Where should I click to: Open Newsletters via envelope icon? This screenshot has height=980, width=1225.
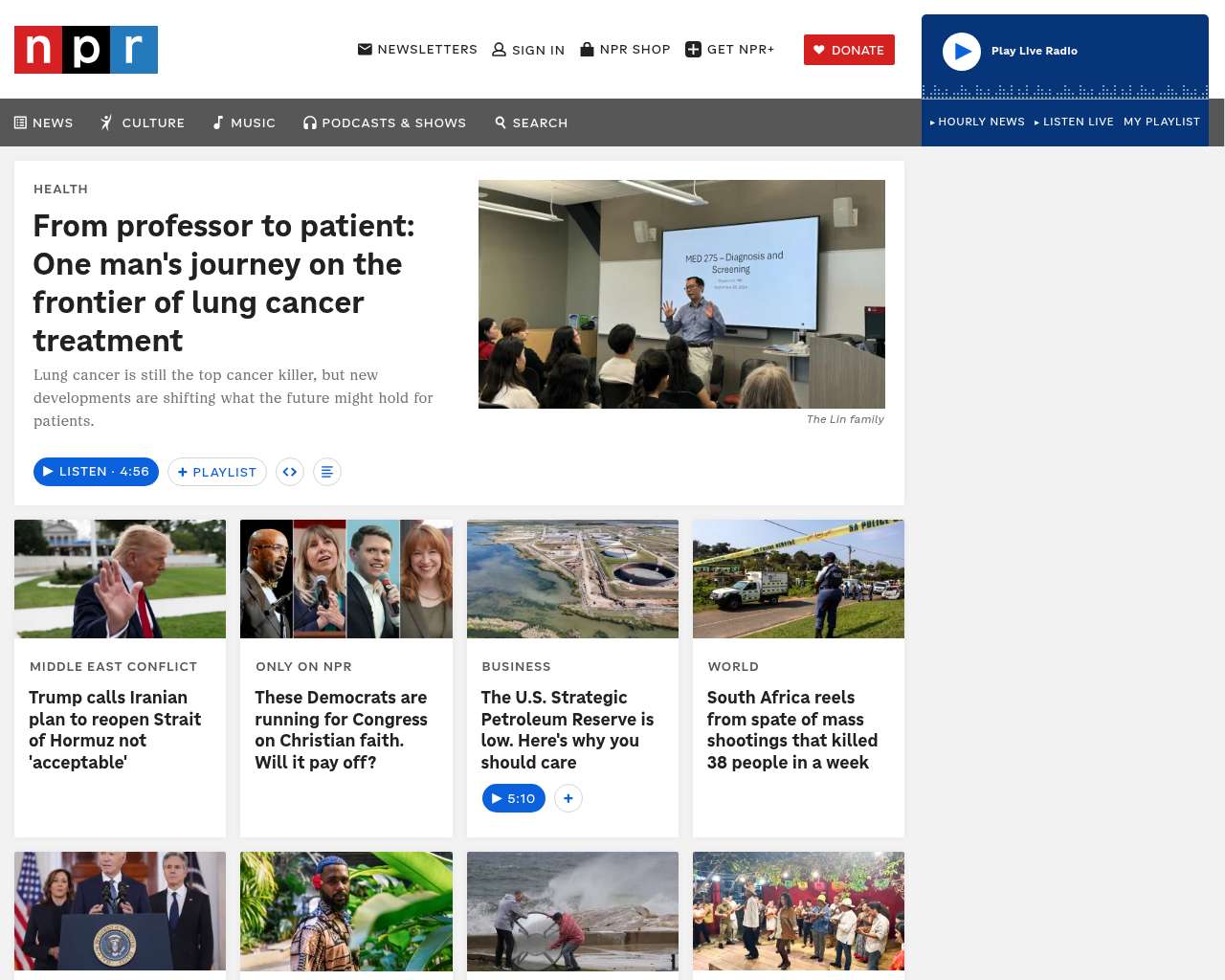pyautogui.click(x=365, y=49)
